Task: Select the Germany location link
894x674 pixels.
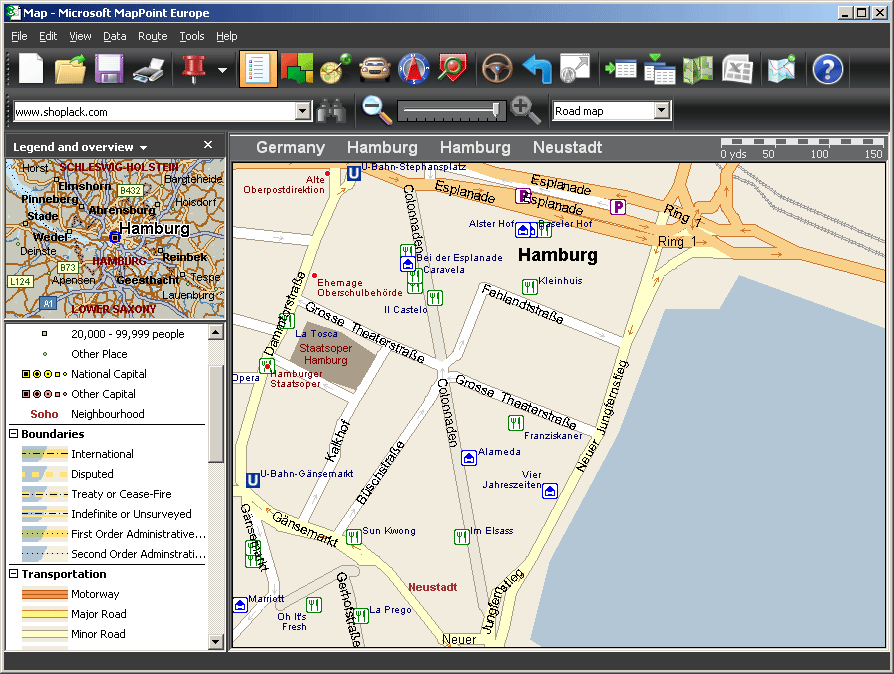Action: (x=290, y=147)
